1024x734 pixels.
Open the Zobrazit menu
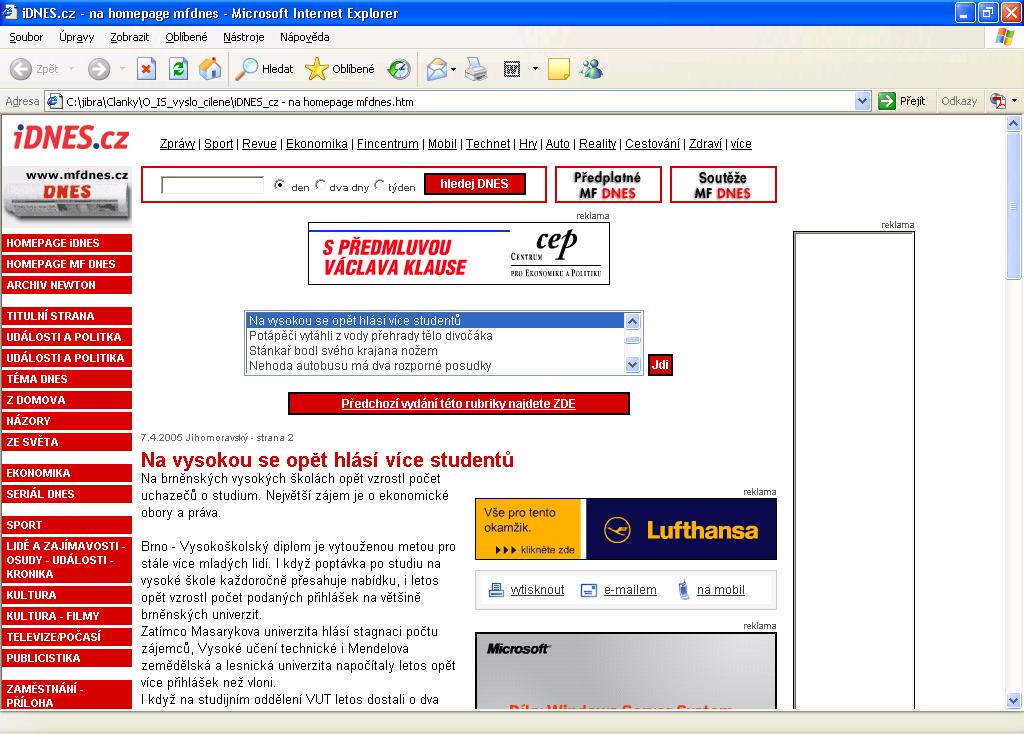pos(129,37)
